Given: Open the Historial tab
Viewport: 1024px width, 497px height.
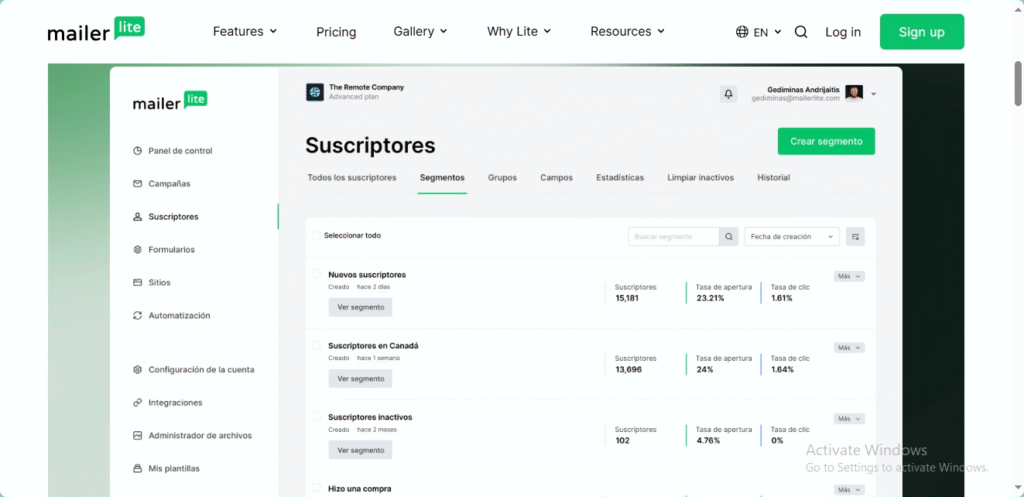Looking at the screenshot, I should pos(773,178).
